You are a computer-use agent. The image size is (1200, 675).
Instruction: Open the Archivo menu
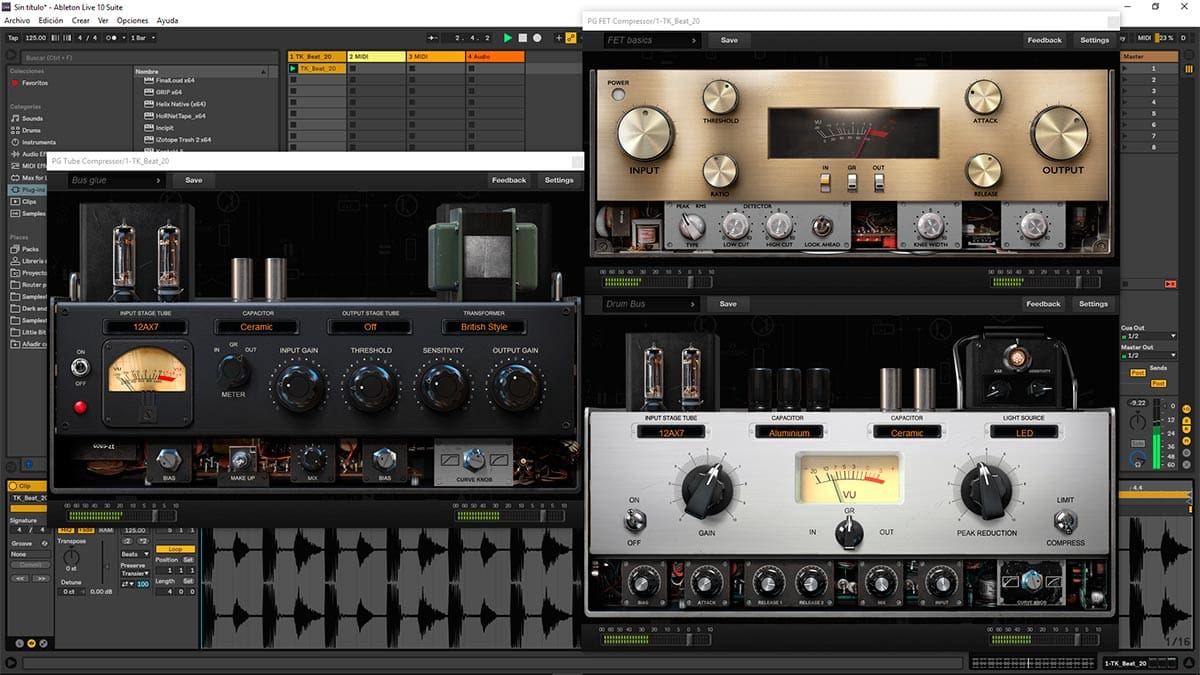18,20
